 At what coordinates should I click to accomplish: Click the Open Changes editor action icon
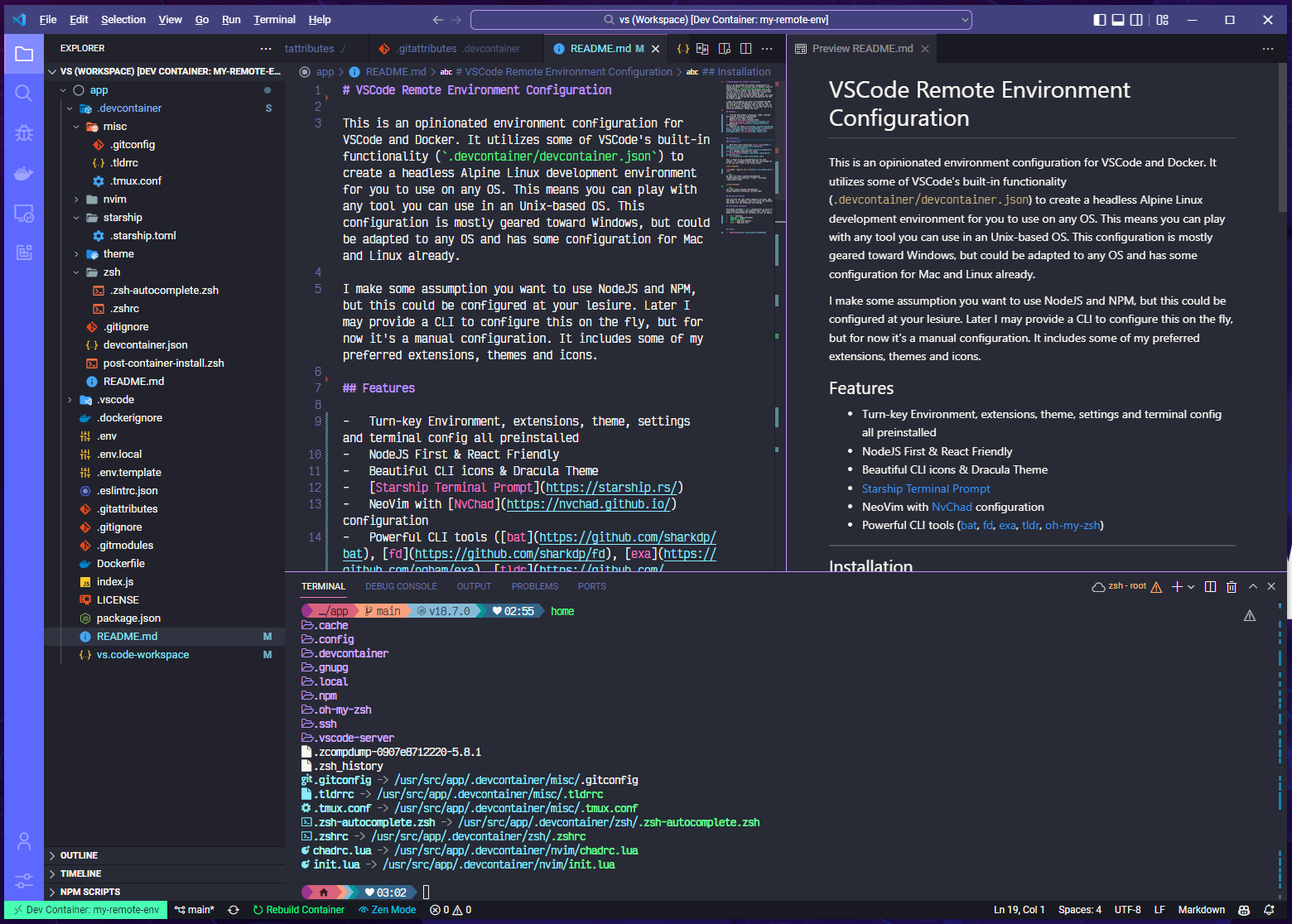(x=703, y=49)
